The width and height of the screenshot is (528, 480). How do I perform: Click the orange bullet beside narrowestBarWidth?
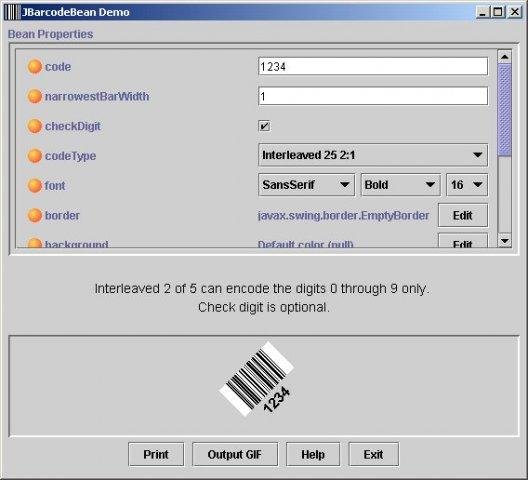(x=35, y=96)
